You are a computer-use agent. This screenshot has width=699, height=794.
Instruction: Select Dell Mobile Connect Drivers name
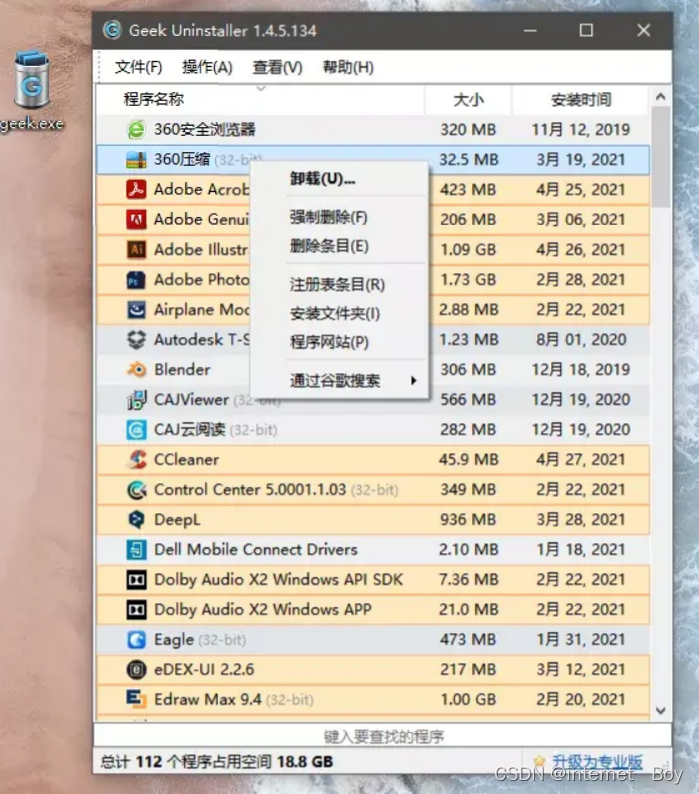pos(256,549)
